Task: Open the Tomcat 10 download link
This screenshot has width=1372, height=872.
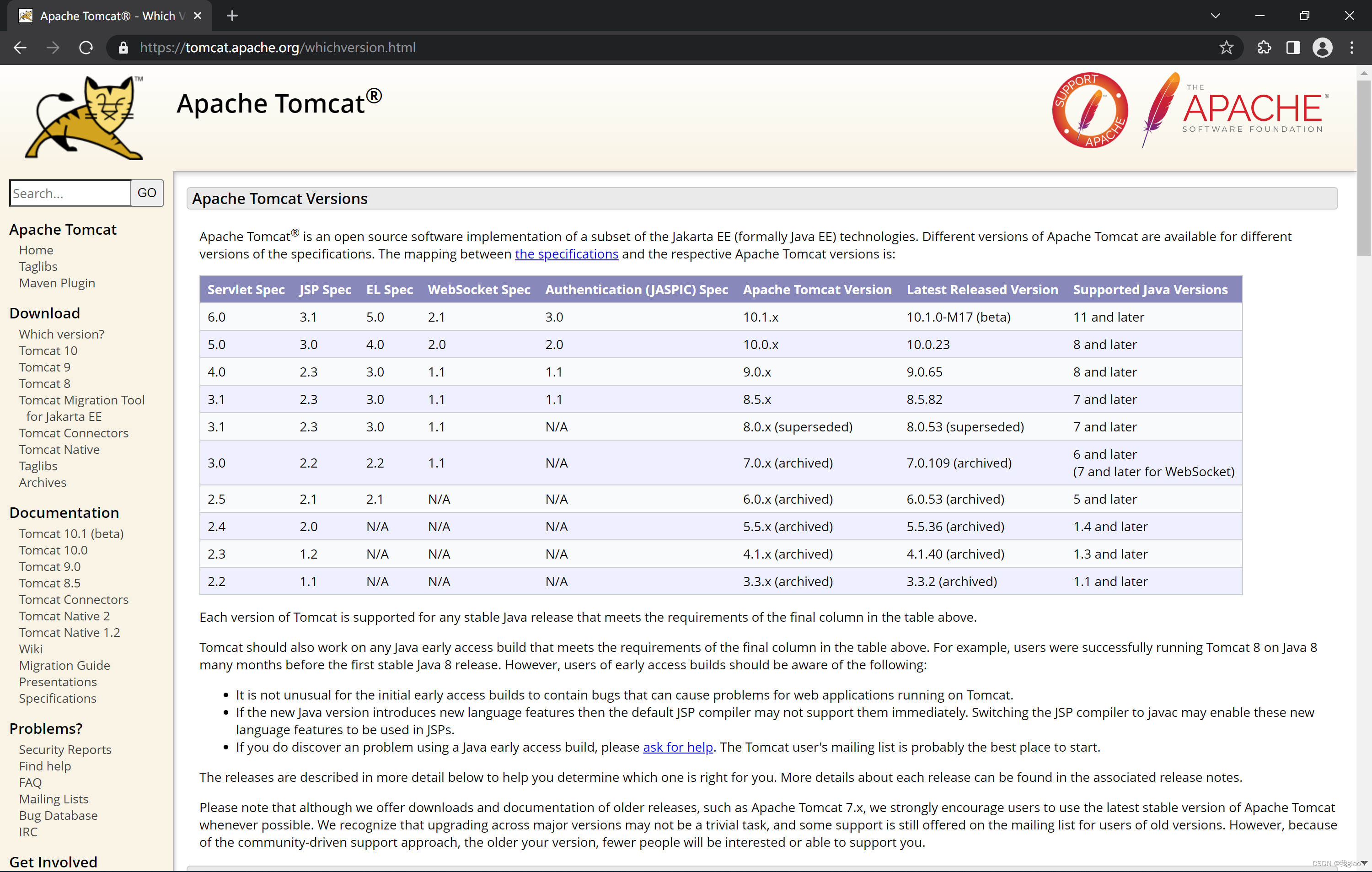Action: tap(48, 351)
